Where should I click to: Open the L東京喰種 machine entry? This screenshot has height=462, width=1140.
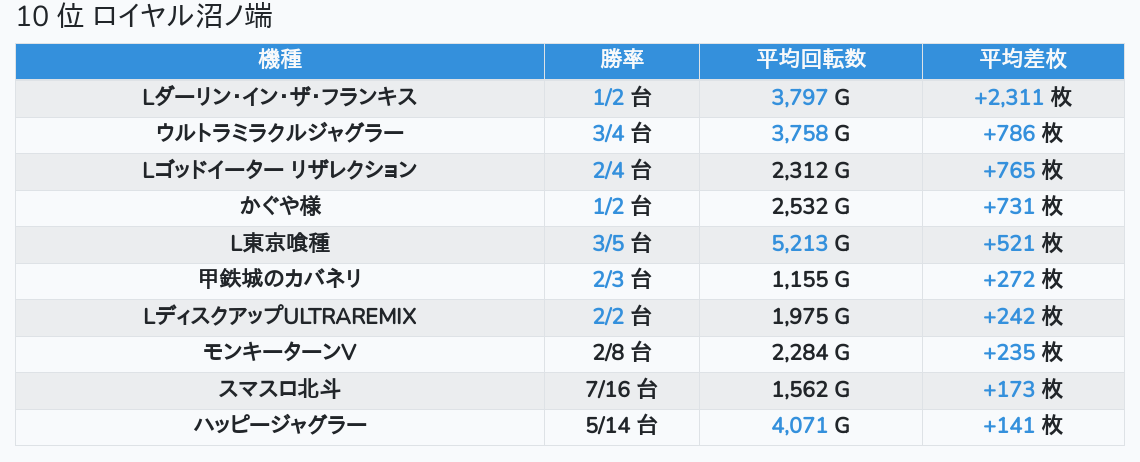tap(279, 243)
